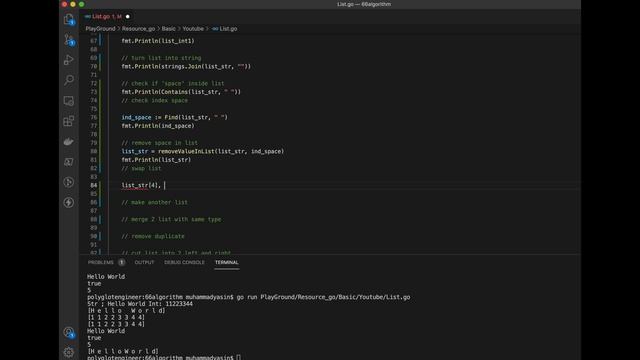The height and width of the screenshot is (360, 640).
Task: Open the Remote Explorer monitor icon
Action: coord(69,100)
